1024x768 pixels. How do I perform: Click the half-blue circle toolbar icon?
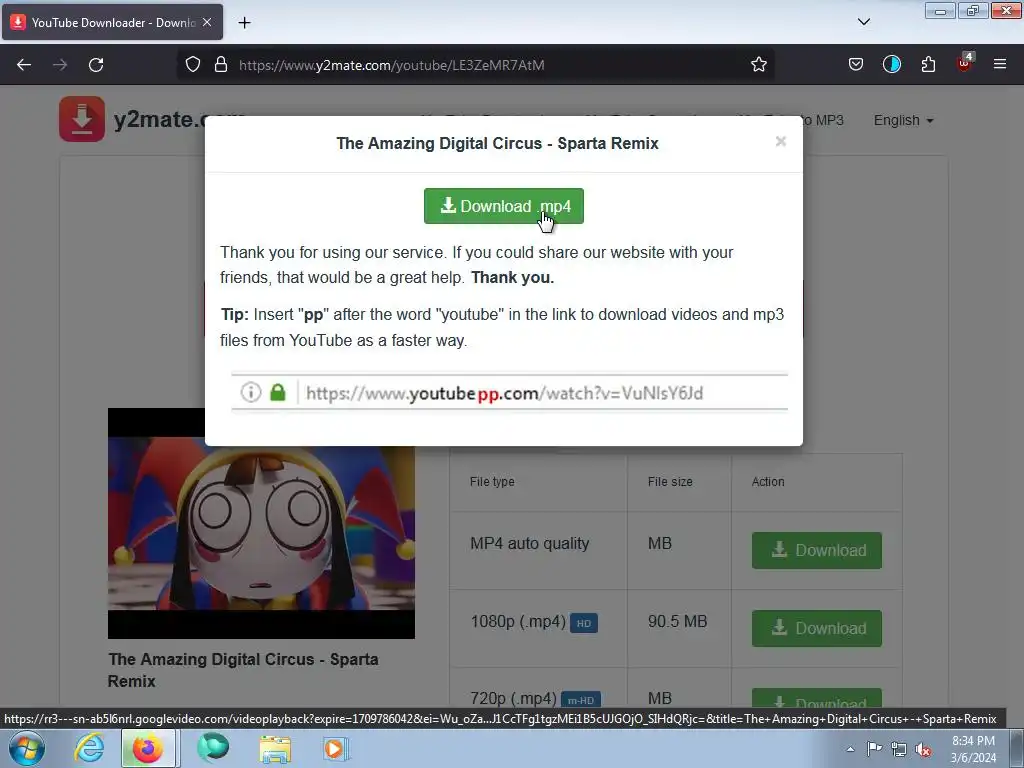click(891, 65)
